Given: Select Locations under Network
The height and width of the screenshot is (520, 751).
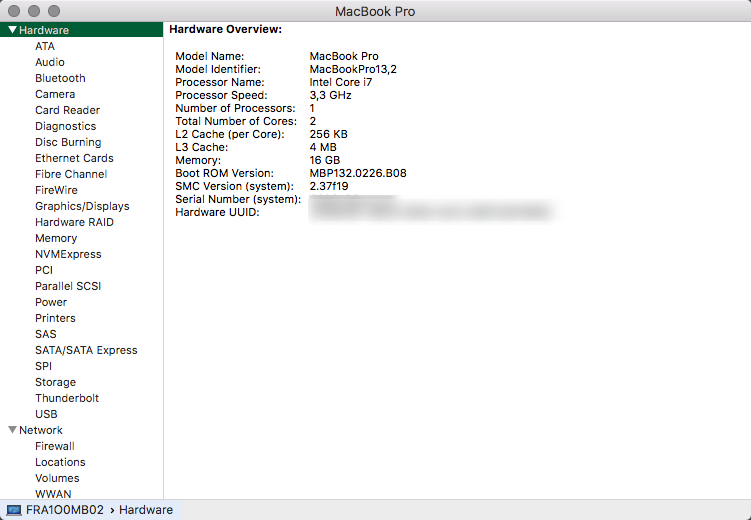Looking at the screenshot, I should [60, 462].
